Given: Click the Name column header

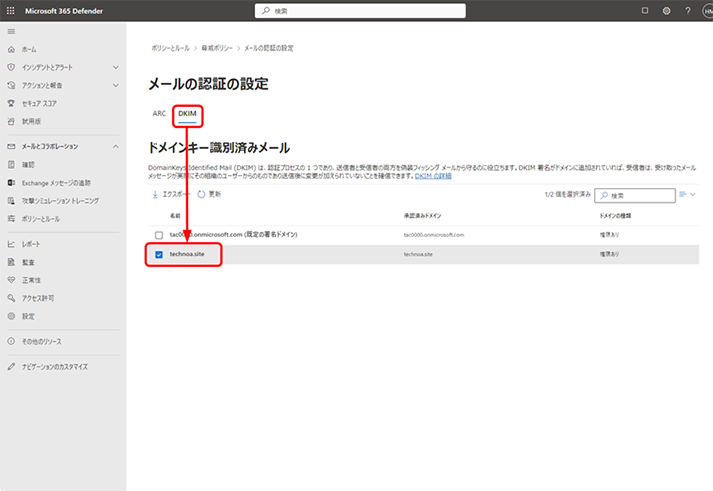Looking at the screenshot, I should tap(175, 215).
